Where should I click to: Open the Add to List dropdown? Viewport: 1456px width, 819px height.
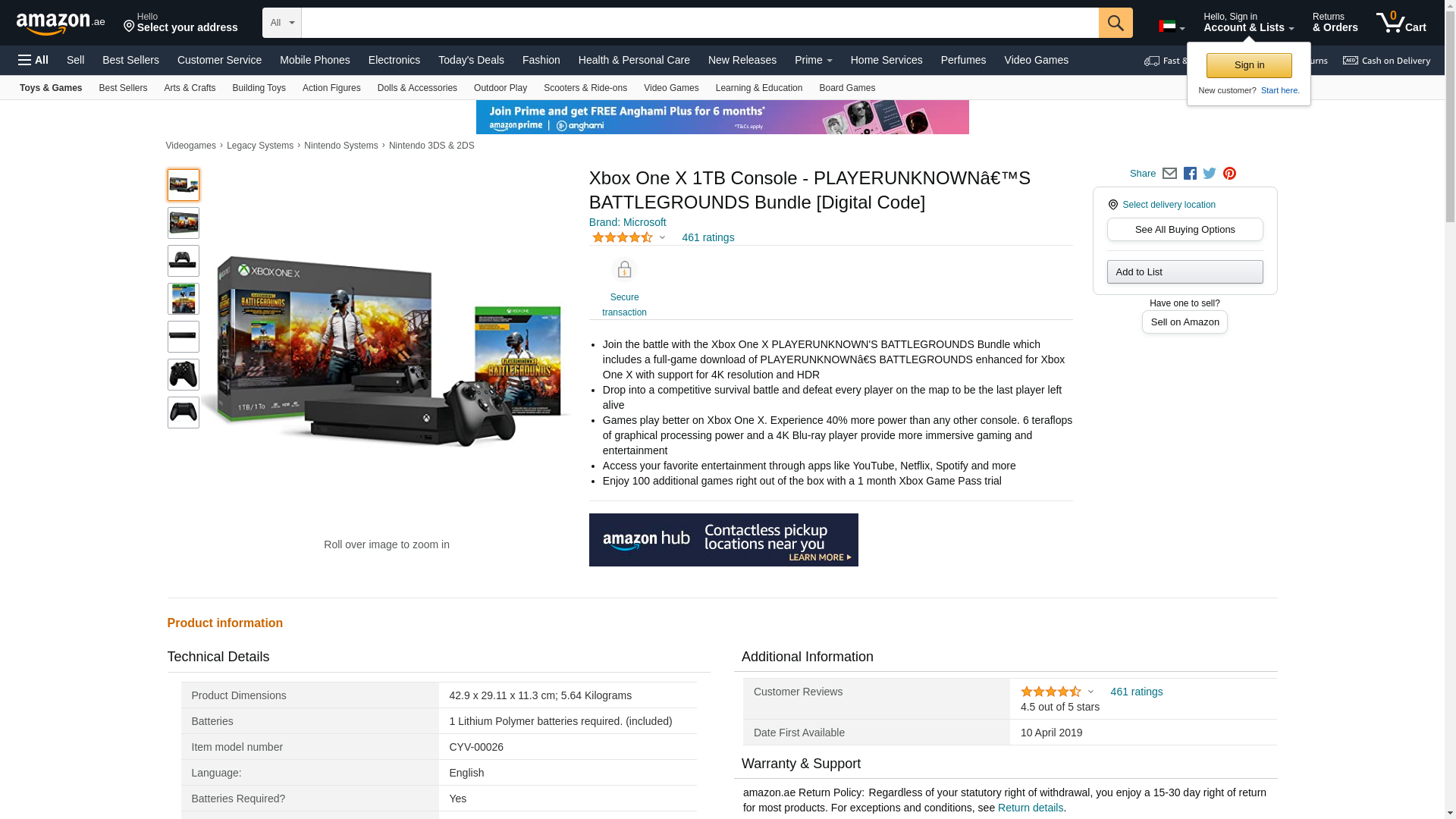(x=1185, y=271)
